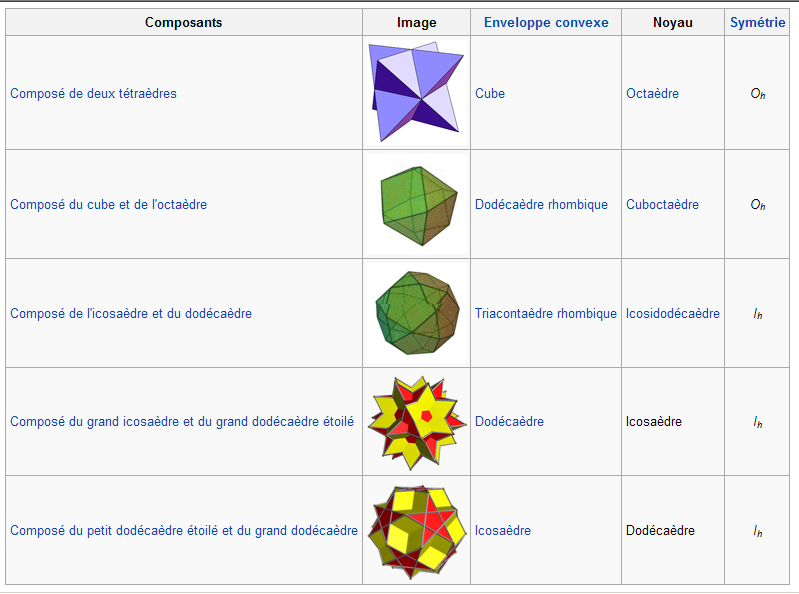The height and width of the screenshot is (594, 799).
Task: View the spiky red-yellow star polyhedron image
Action: click(x=417, y=422)
